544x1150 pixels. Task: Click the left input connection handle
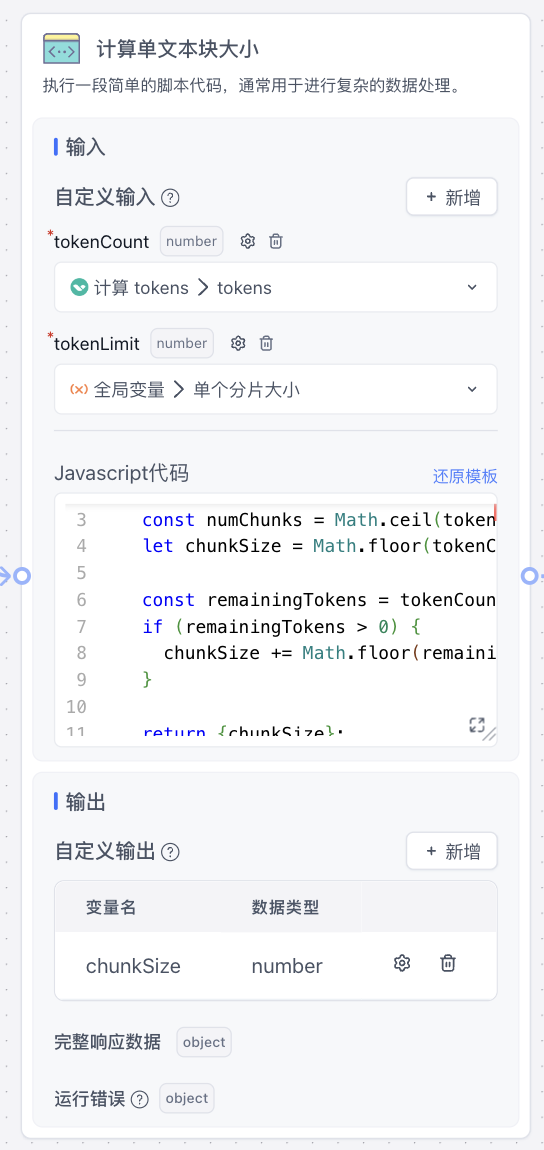click(22, 576)
